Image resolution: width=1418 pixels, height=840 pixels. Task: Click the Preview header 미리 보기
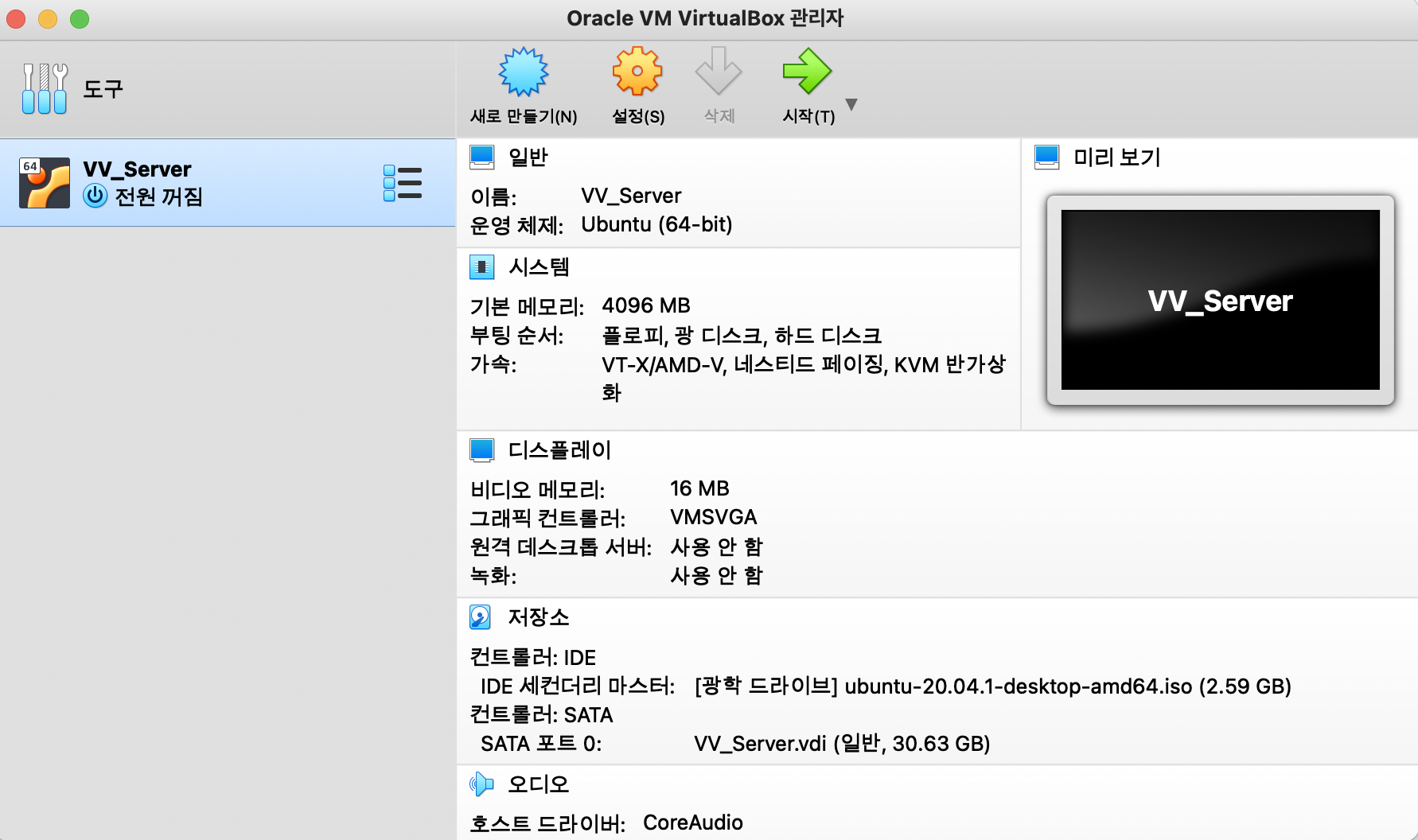[x=1117, y=157]
